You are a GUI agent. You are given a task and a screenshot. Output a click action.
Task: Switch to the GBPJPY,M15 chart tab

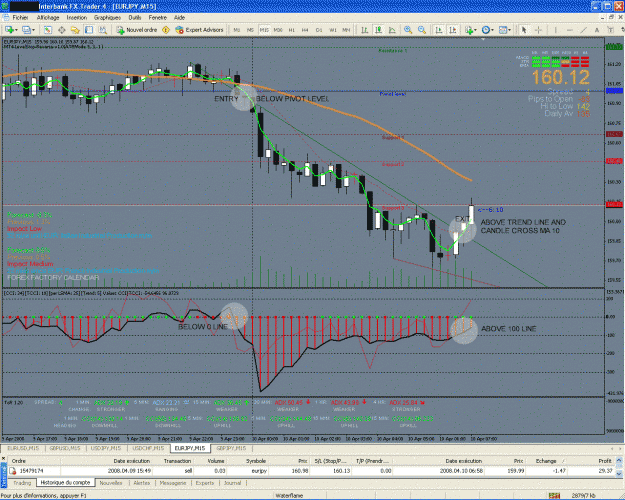pos(231,448)
